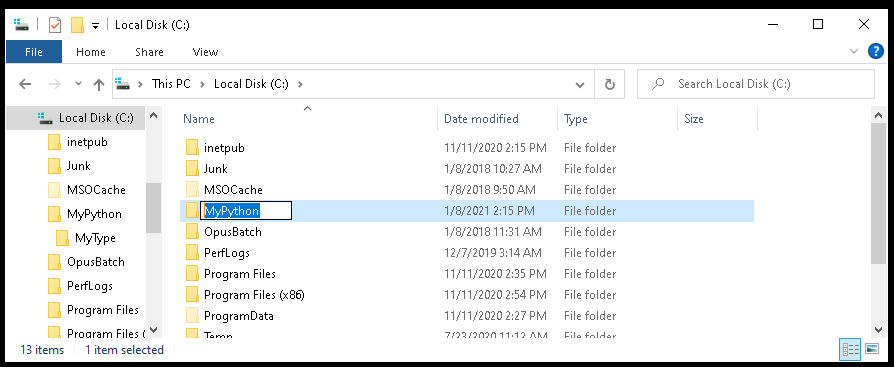
Task: Sort by the Date modified column header
Action: coord(481,119)
